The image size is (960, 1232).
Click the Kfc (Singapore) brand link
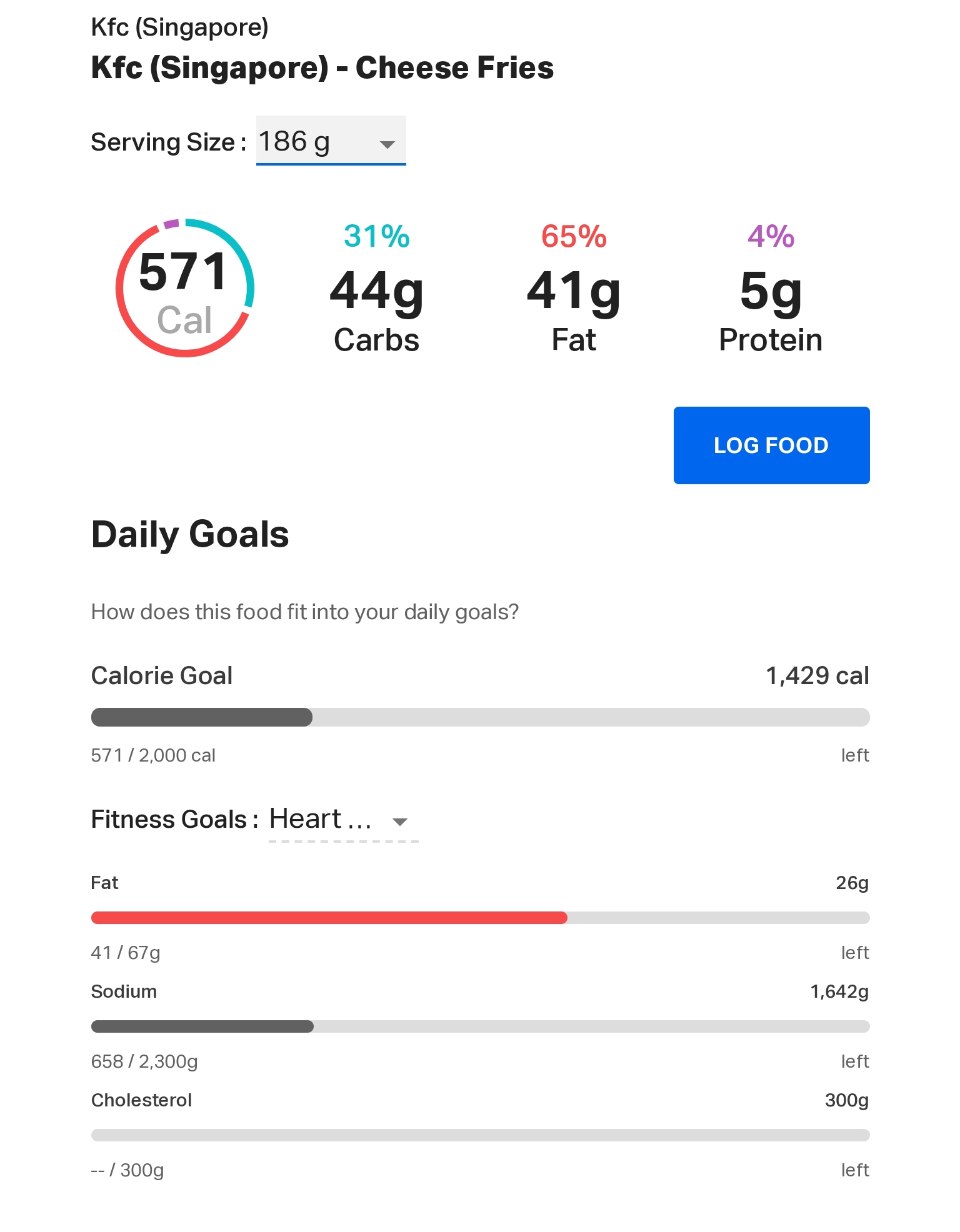179,27
